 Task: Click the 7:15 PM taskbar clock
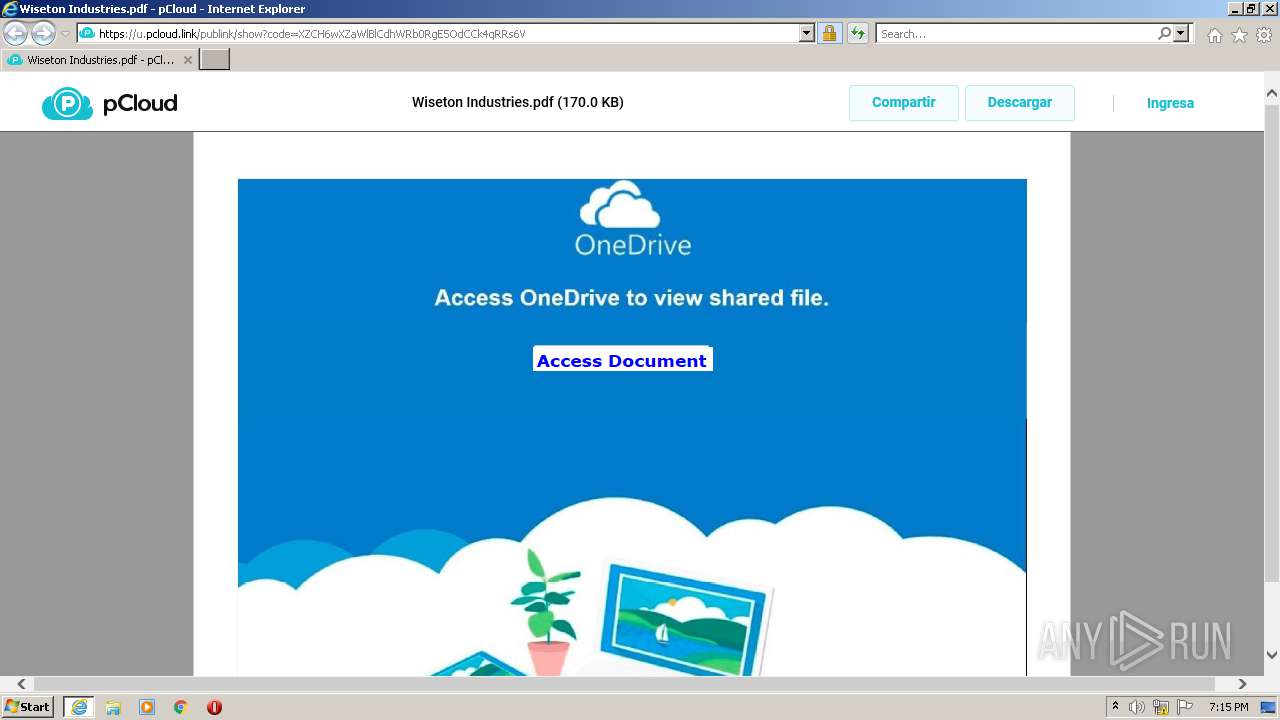click(1228, 707)
